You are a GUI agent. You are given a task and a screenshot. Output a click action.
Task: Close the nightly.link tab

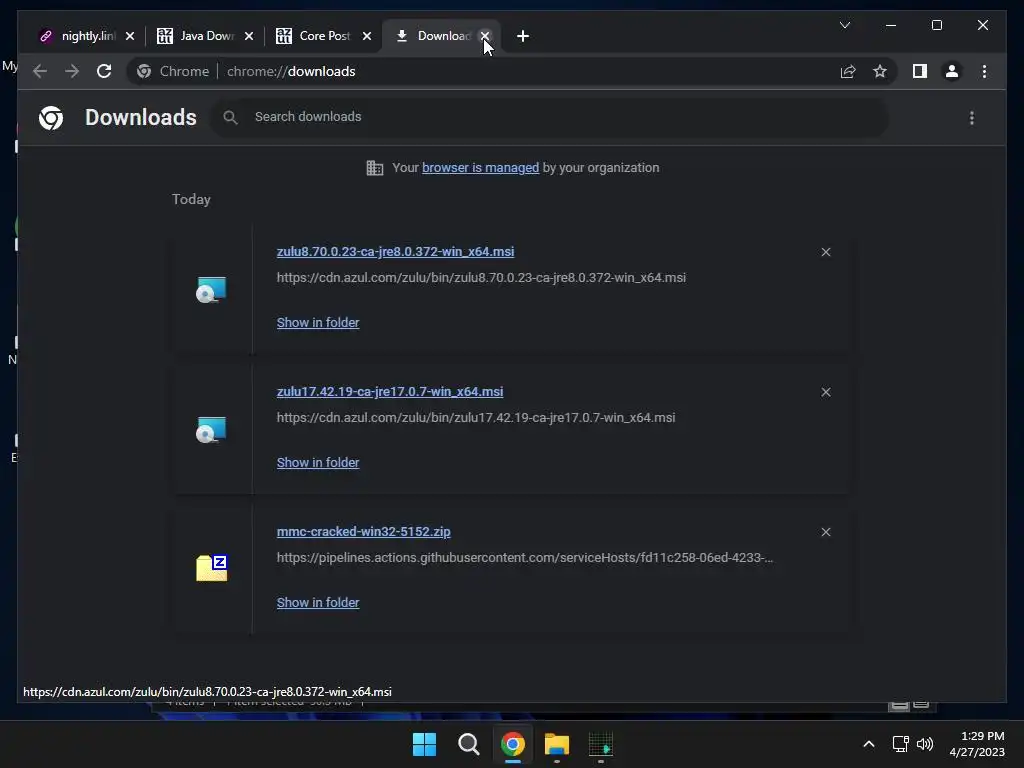tap(130, 36)
